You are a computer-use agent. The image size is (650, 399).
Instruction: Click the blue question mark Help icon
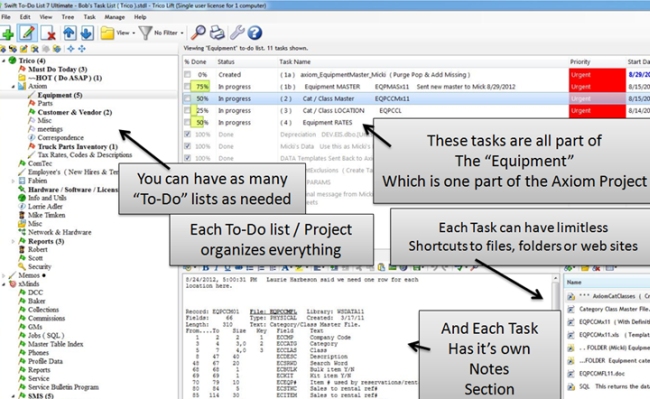255,33
